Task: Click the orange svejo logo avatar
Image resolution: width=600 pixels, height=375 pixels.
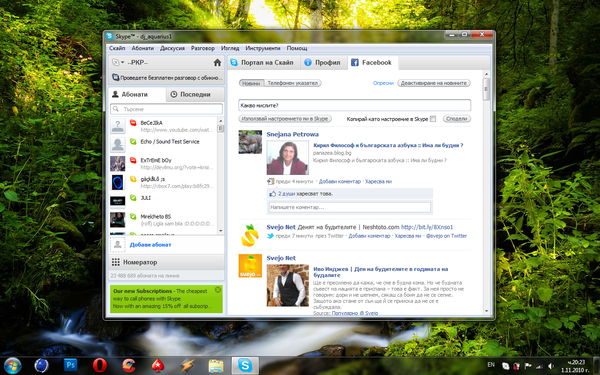Action: [250, 266]
